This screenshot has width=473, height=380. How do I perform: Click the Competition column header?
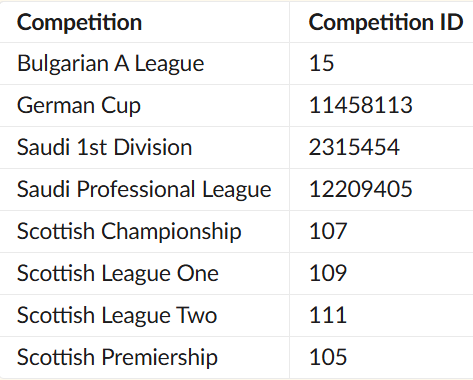79,22
